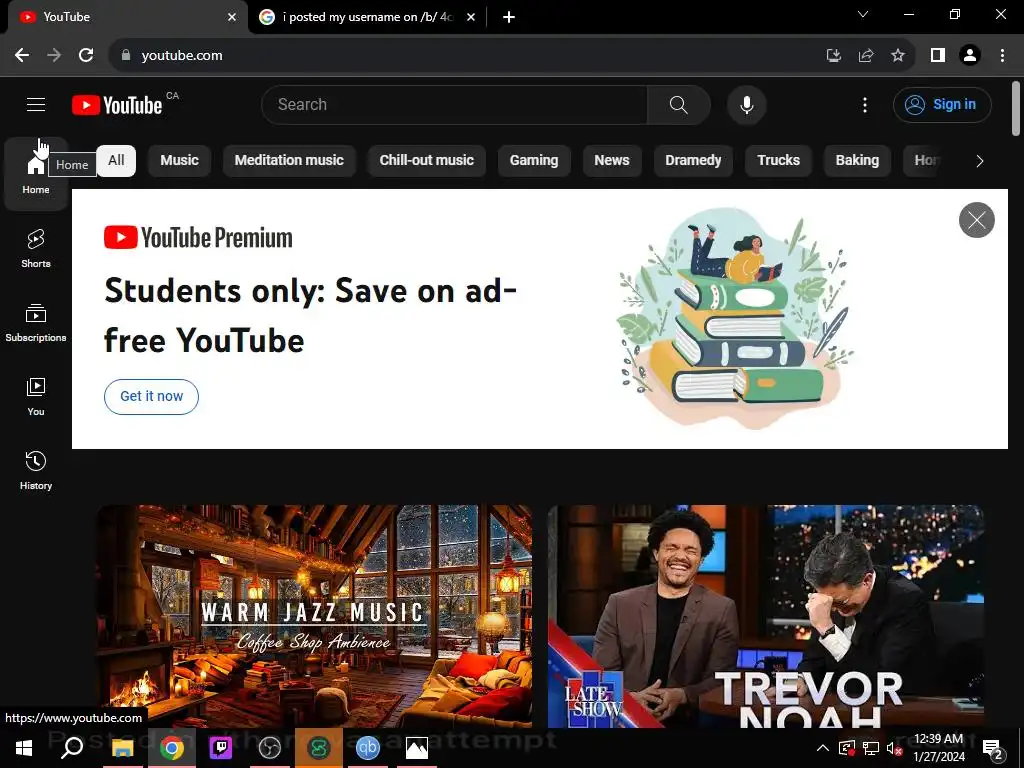Open qBittorrent from the taskbar
The image size is (1024, 768).
click(x=368, y=748)
